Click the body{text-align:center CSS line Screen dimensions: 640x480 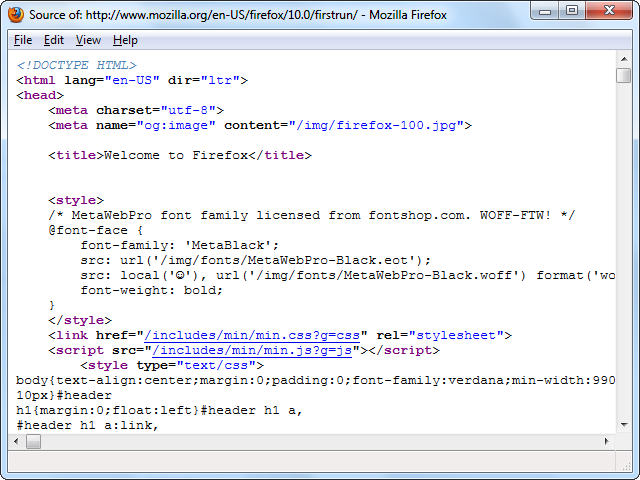316,380
